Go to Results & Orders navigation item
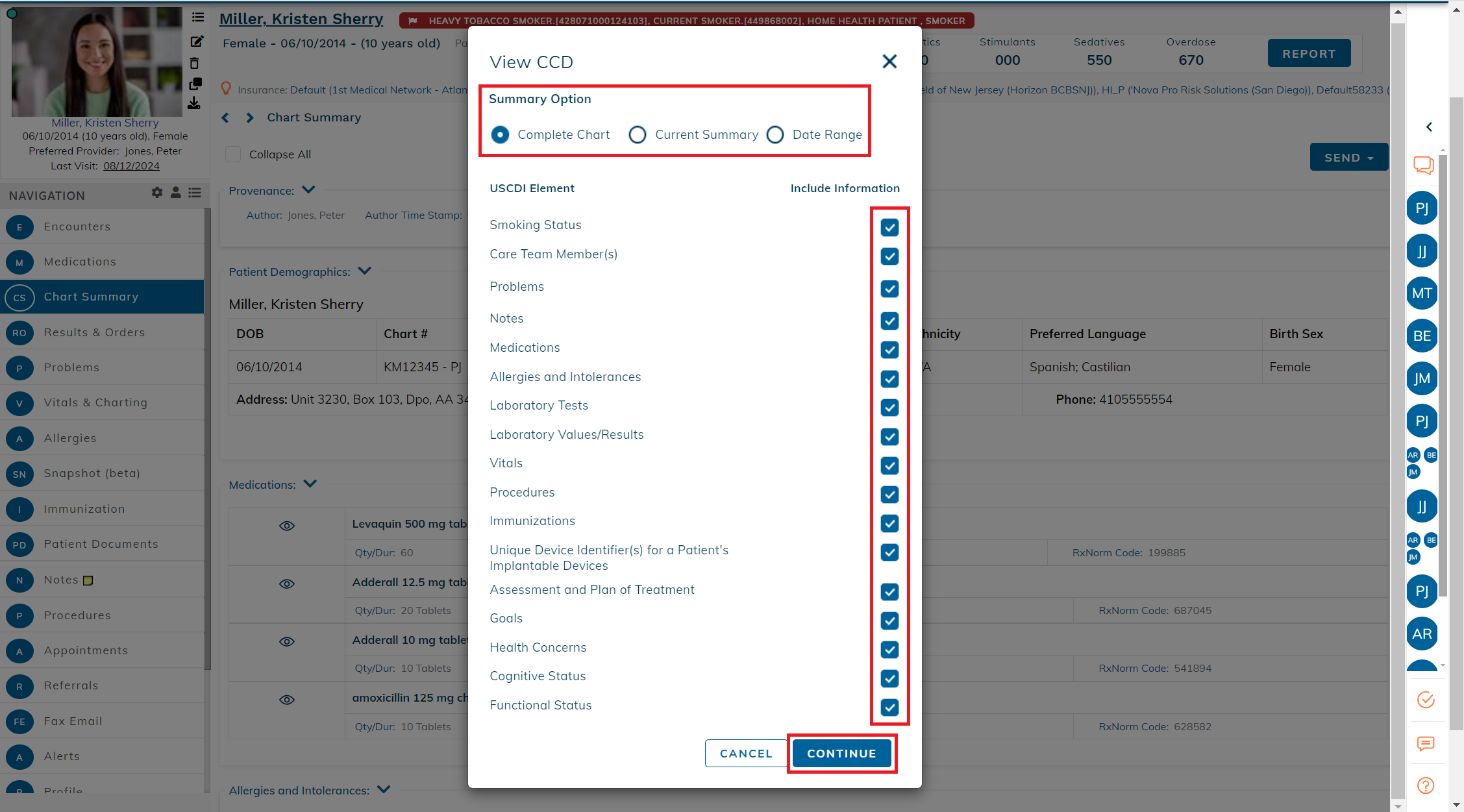The image size is (1464, 812). pyautogui.click(x=94, y=332)
